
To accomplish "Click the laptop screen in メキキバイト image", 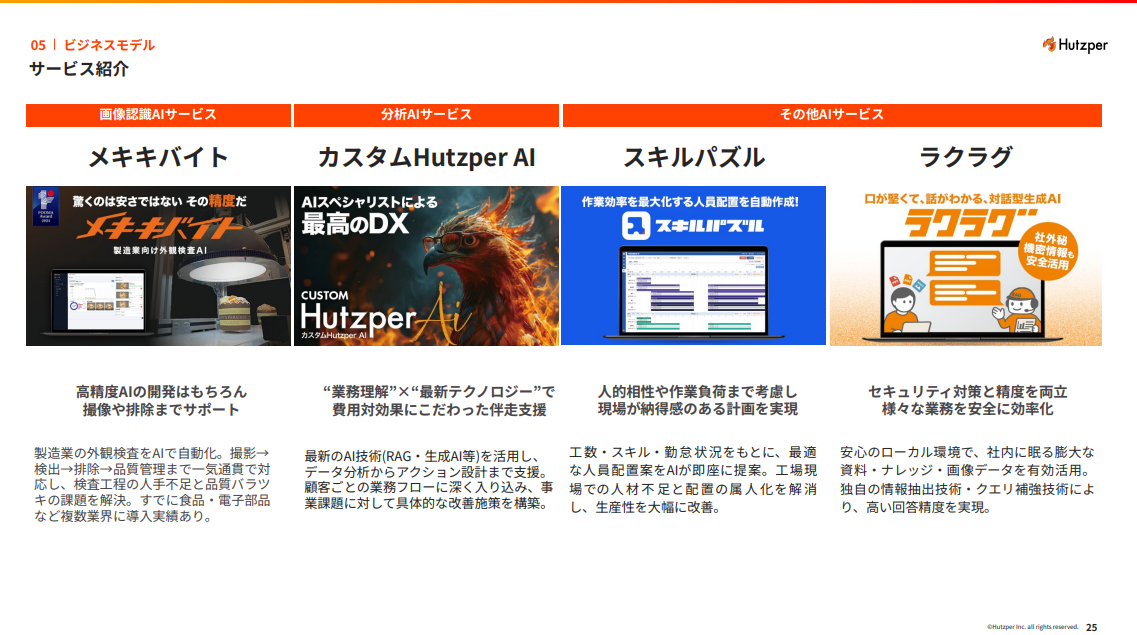I will (x=97, y=300).
